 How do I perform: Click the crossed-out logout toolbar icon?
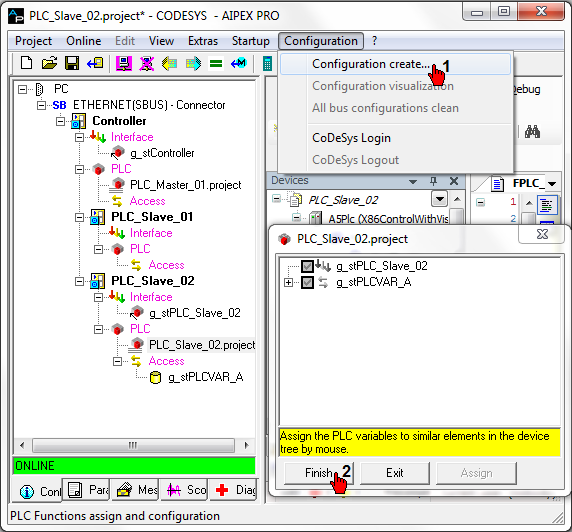pos(147,63)
